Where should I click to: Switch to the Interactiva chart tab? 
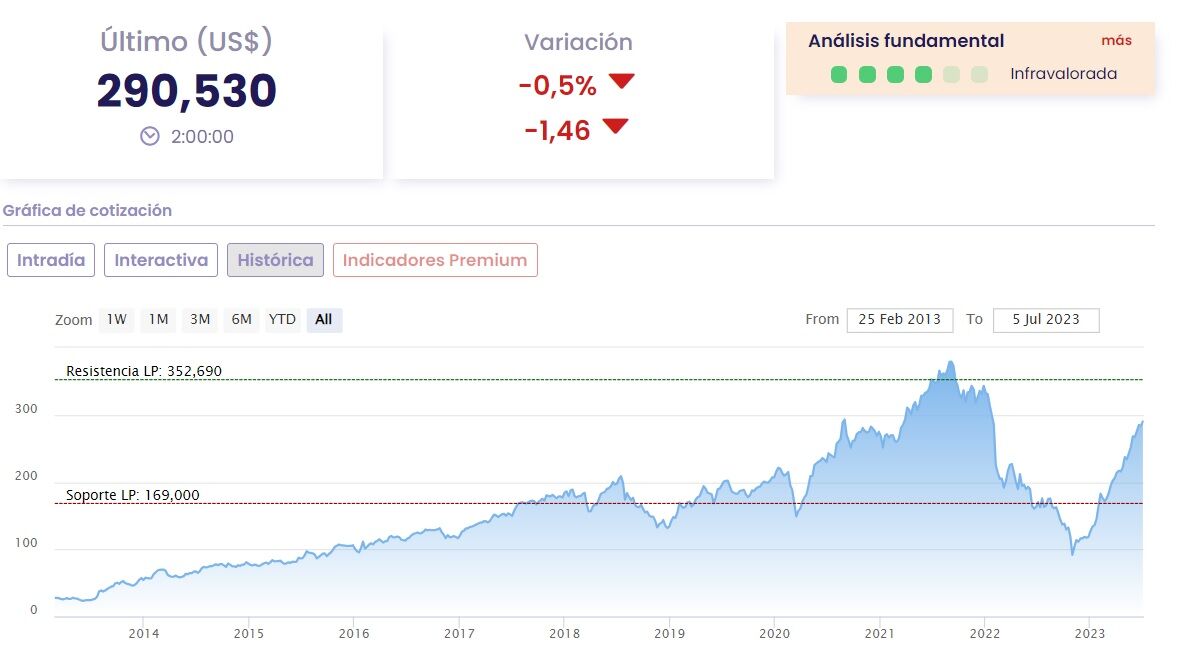point(161,260)
